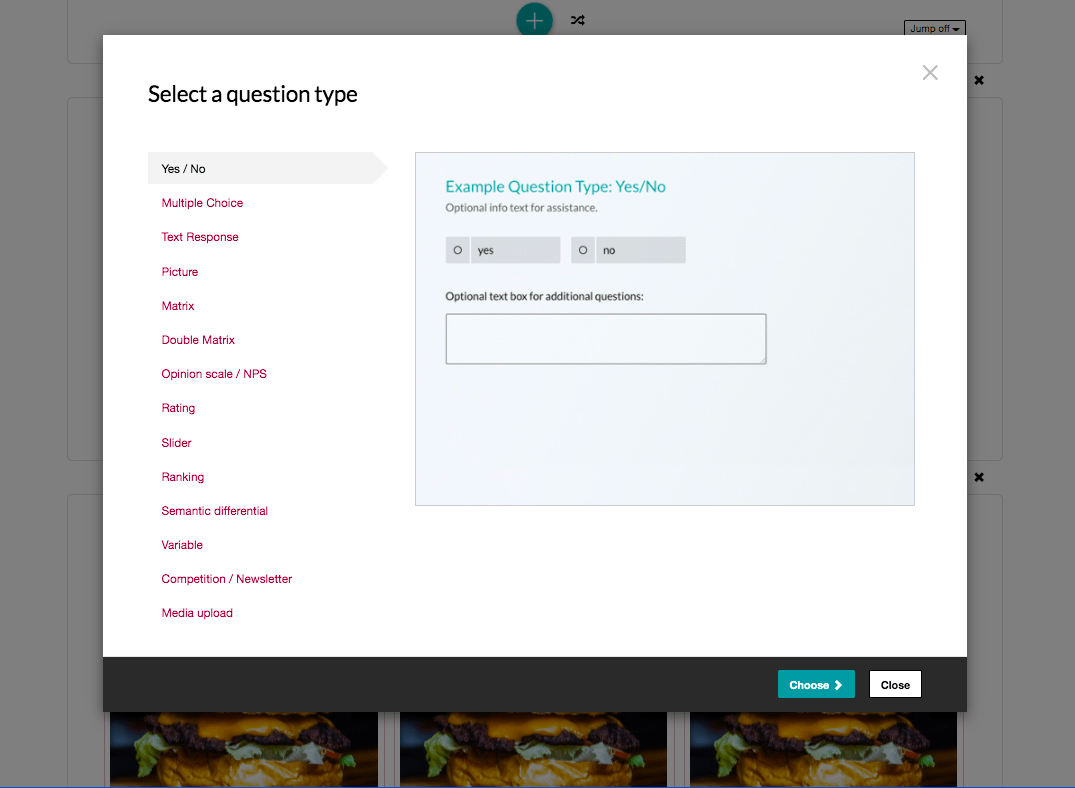Click the lower black X delete icon behind dialog
This screenshot has width=1075, height=788.
point(979,477)
